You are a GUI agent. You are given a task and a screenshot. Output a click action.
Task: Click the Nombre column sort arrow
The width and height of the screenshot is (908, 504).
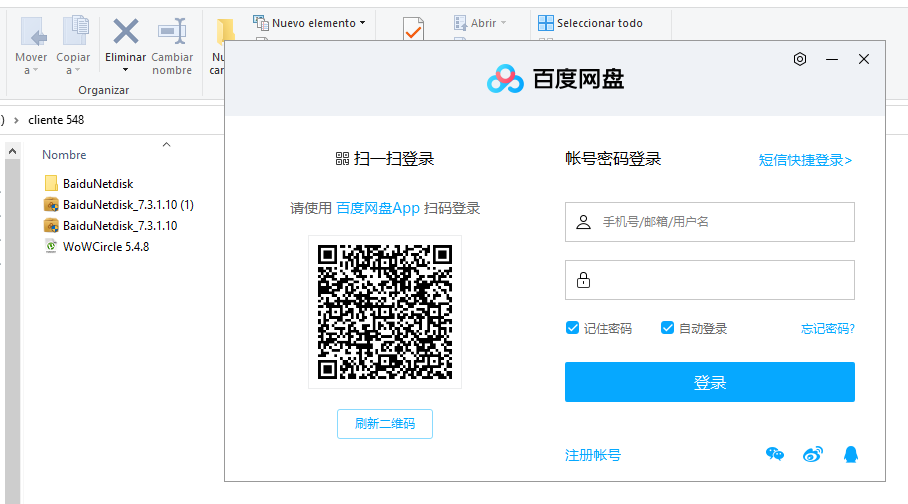tap(166, 144)
